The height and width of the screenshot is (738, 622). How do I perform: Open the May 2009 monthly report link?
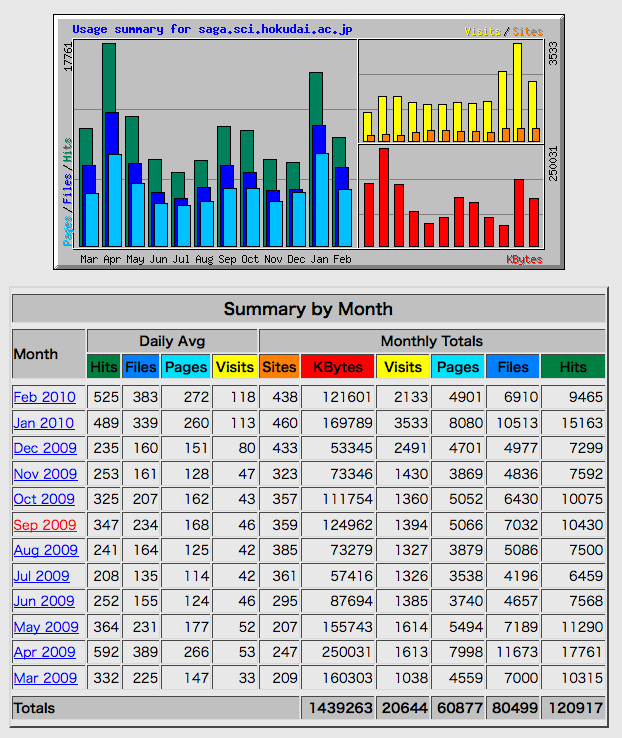[46, 627]
